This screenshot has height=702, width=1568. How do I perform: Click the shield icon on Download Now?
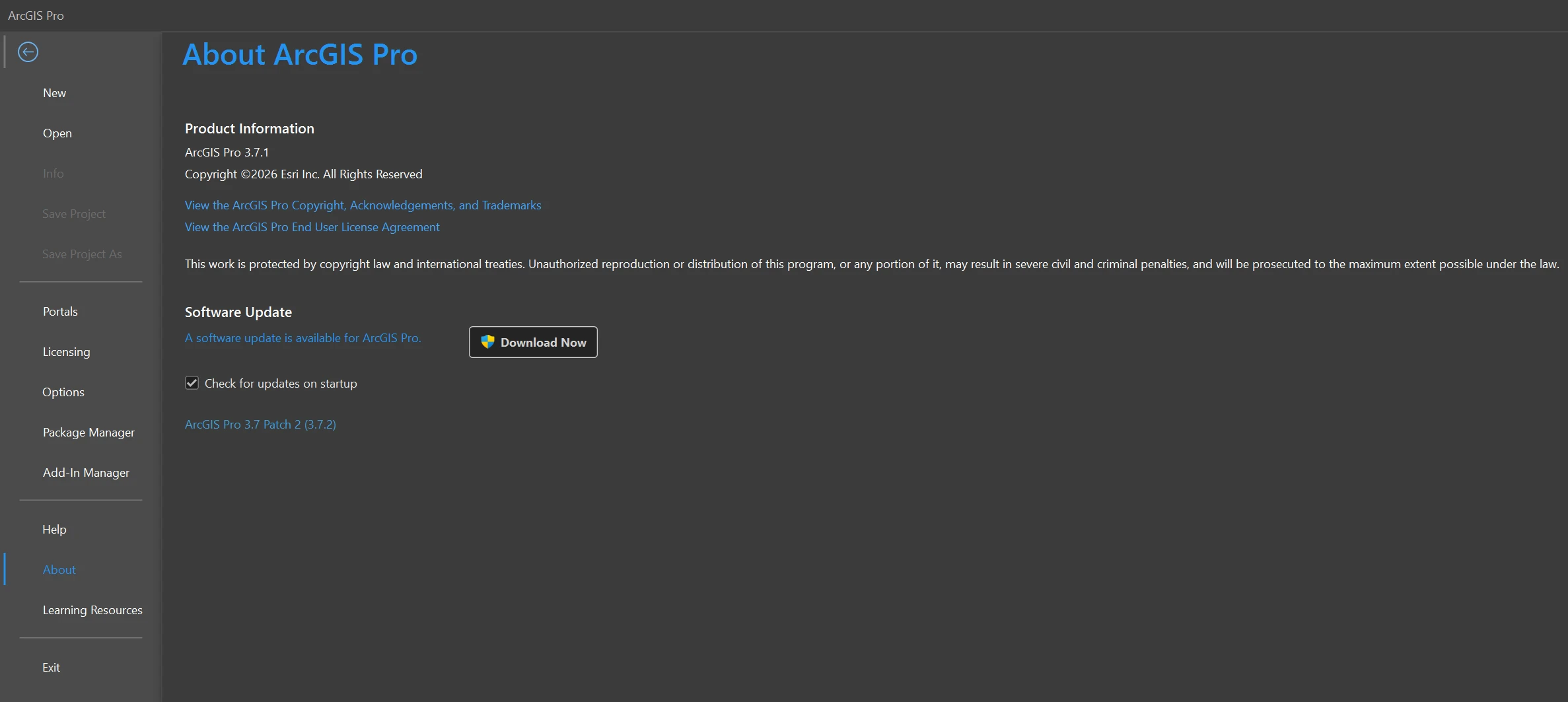pyautogui.click(x=487, y=341)
